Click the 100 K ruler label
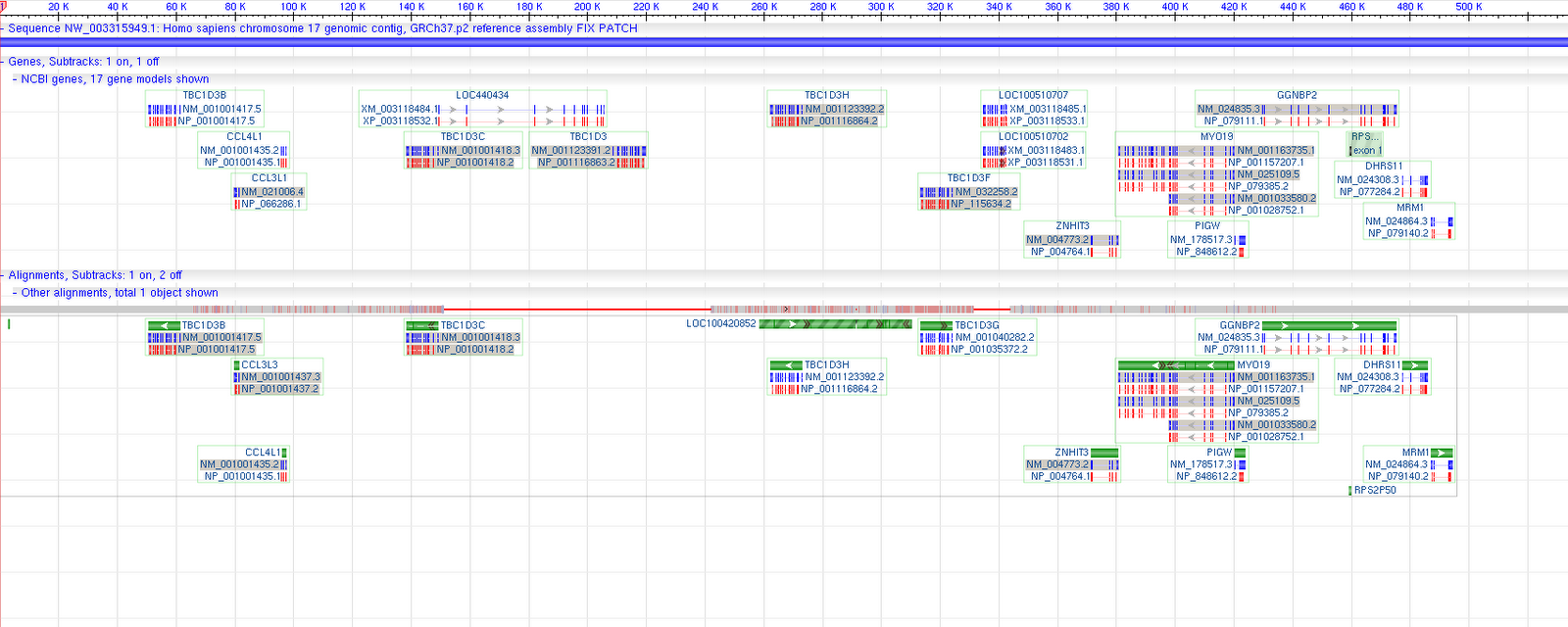 (293, 7)
